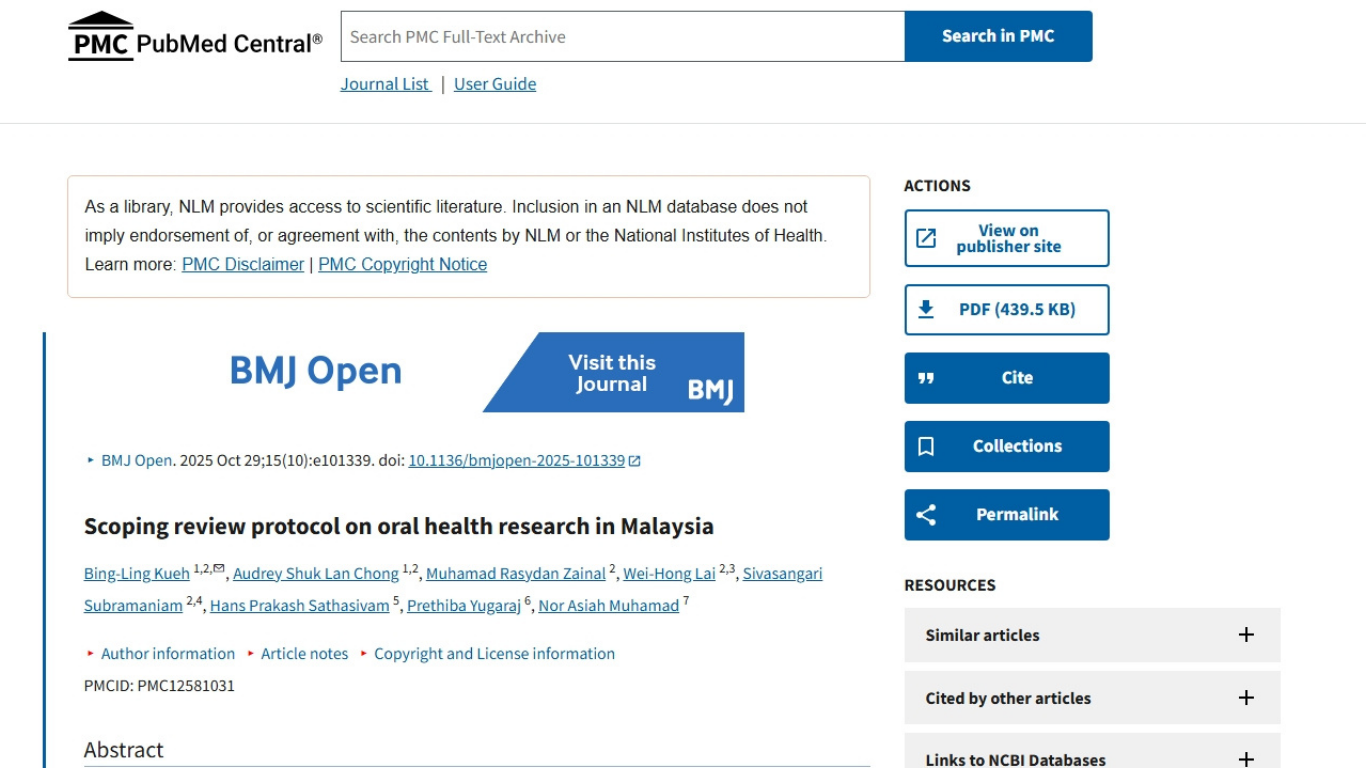Open the Journal List menu link

(385, 84)
